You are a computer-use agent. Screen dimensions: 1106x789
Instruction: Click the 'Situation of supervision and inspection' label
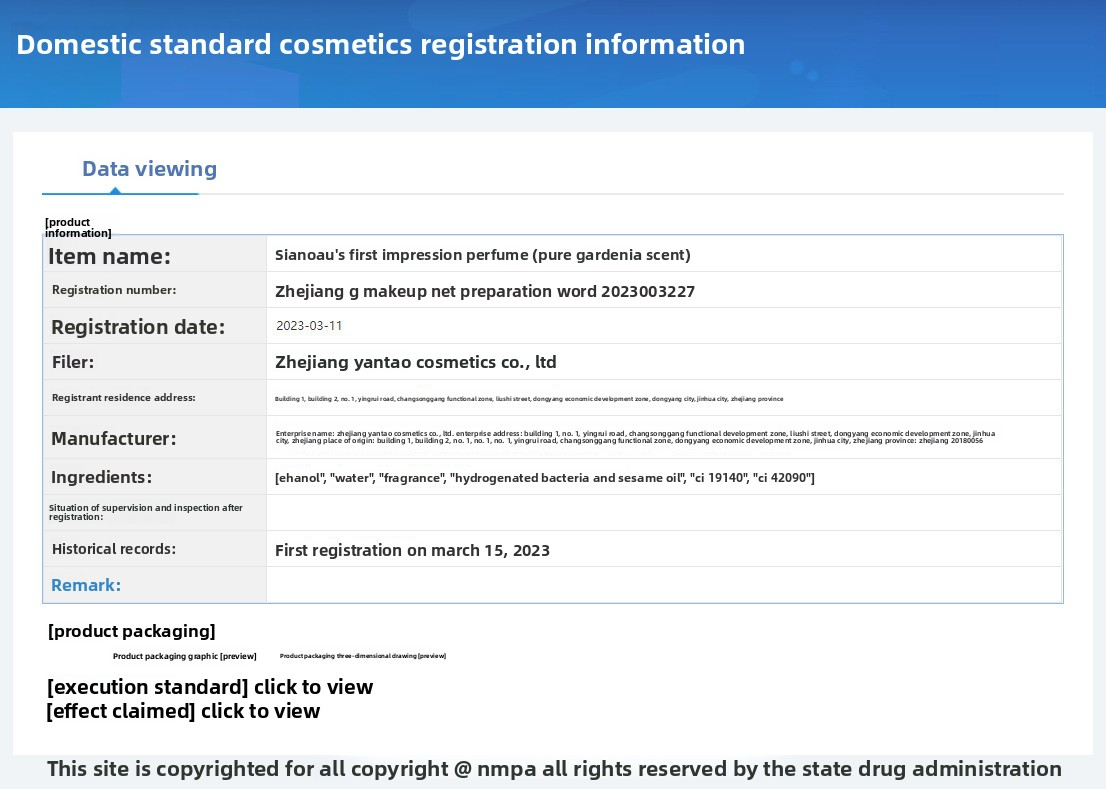146,512
